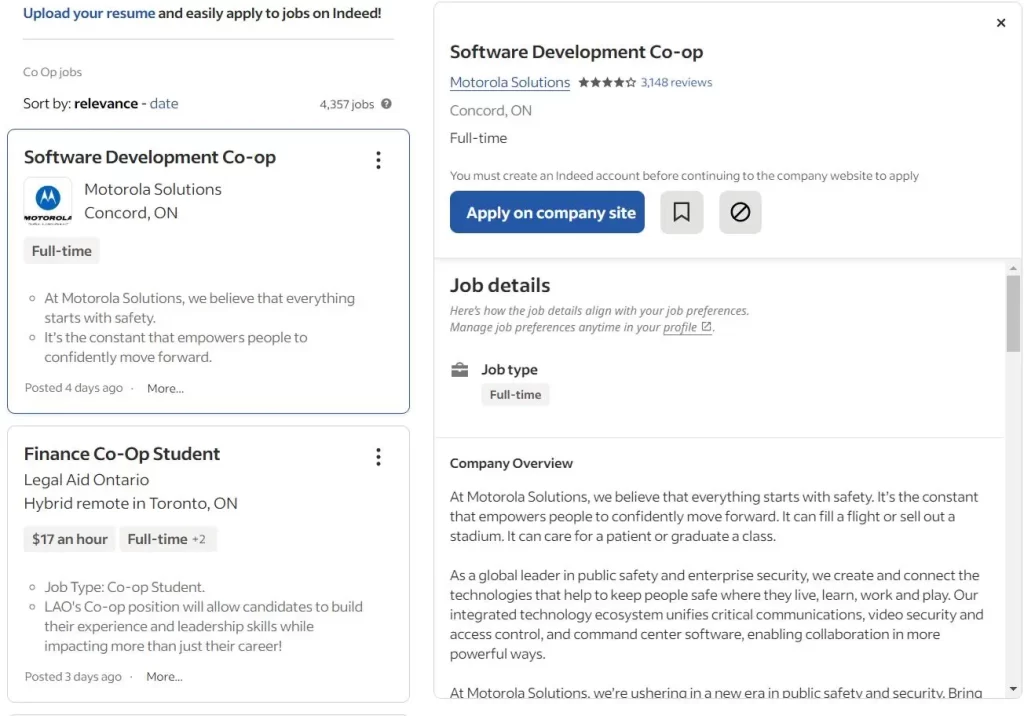Click 'Motorola Solutions' name on job card
The height and width of the screenshot is (716, 1024).
click(153, 189)
